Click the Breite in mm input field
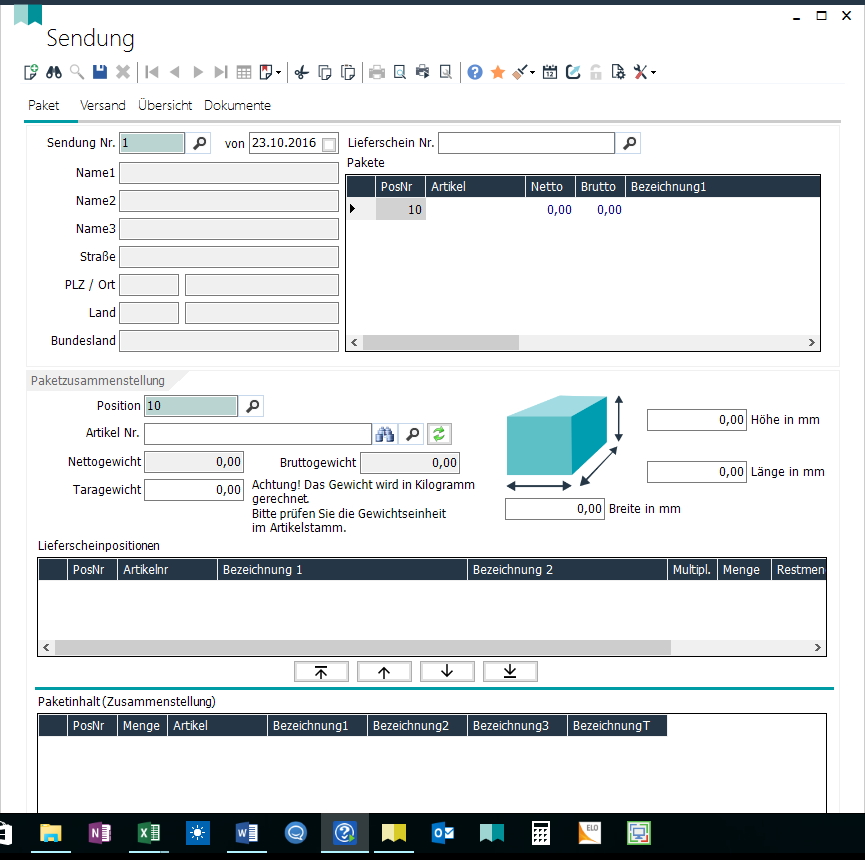 click(x=554, y=509)
